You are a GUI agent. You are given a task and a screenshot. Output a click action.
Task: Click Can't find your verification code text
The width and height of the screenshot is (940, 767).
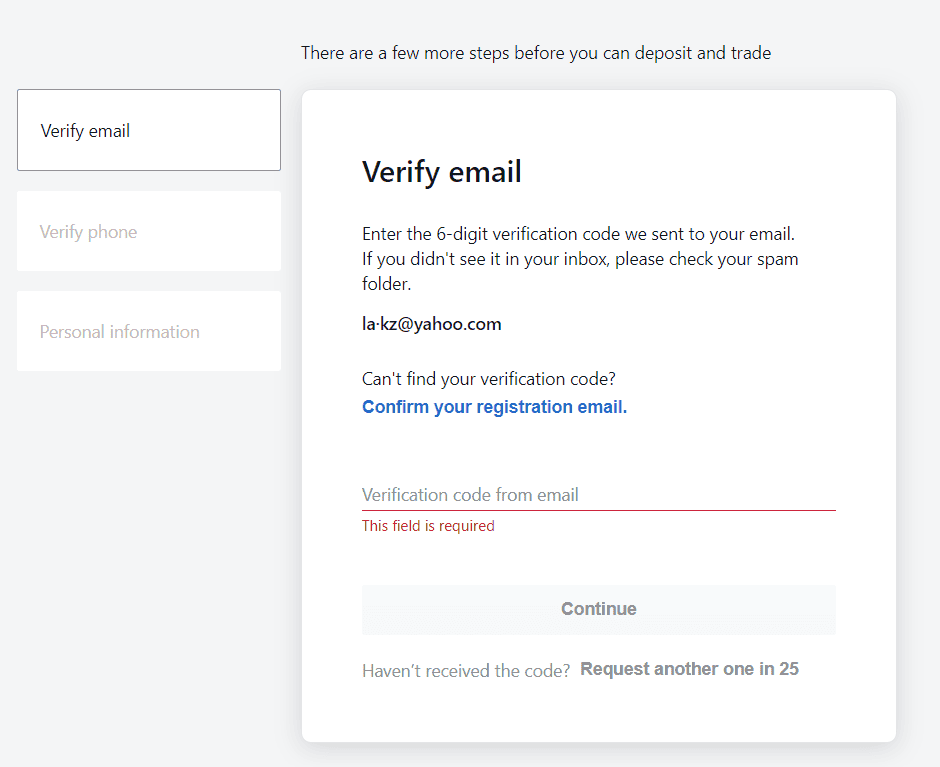coord(489,379)
